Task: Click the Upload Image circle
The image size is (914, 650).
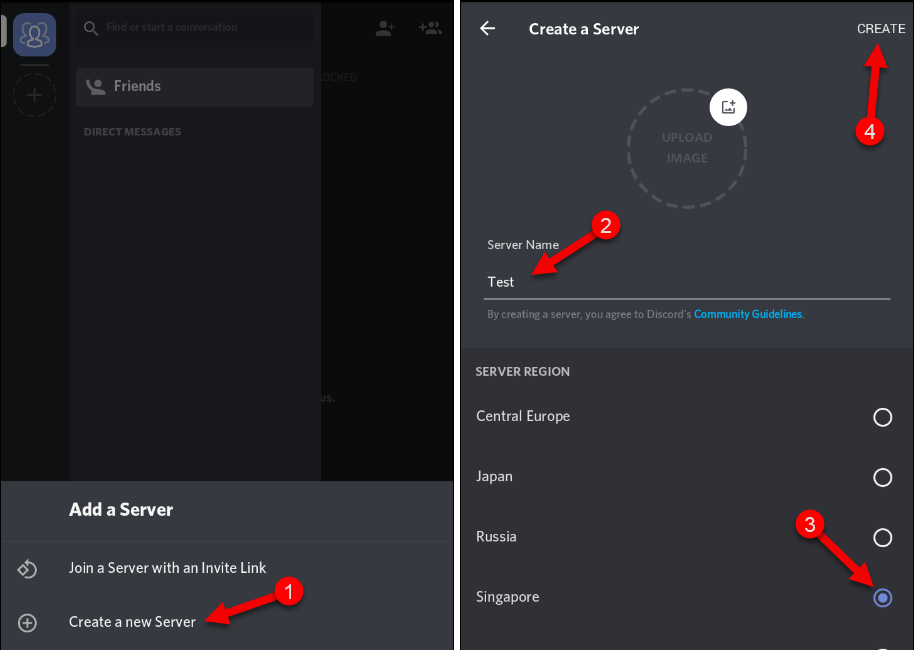Action: click(687, 148)
